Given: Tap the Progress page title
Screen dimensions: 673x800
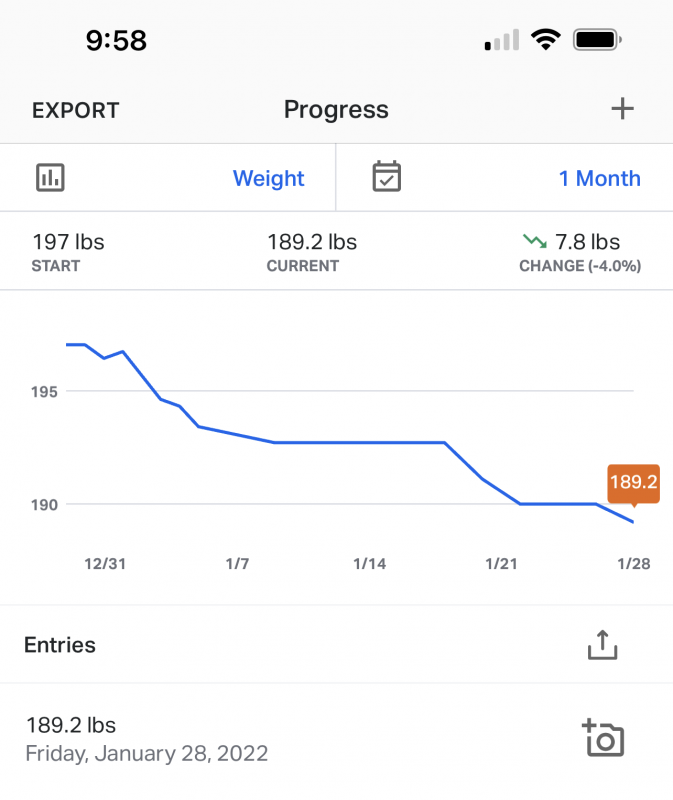Looking at the screenshot, I should [336, 109].
